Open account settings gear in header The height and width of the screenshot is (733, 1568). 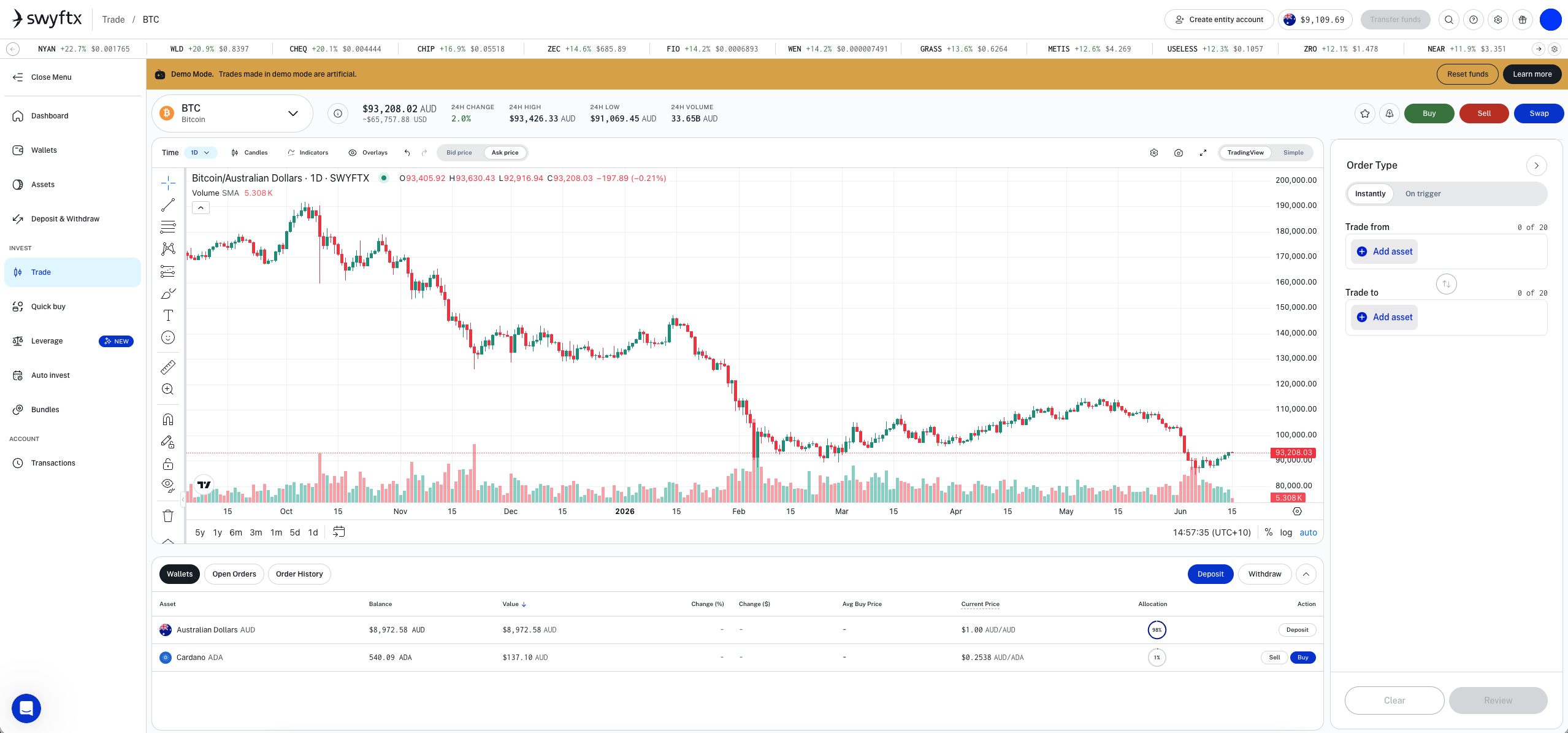[1498, 20]
